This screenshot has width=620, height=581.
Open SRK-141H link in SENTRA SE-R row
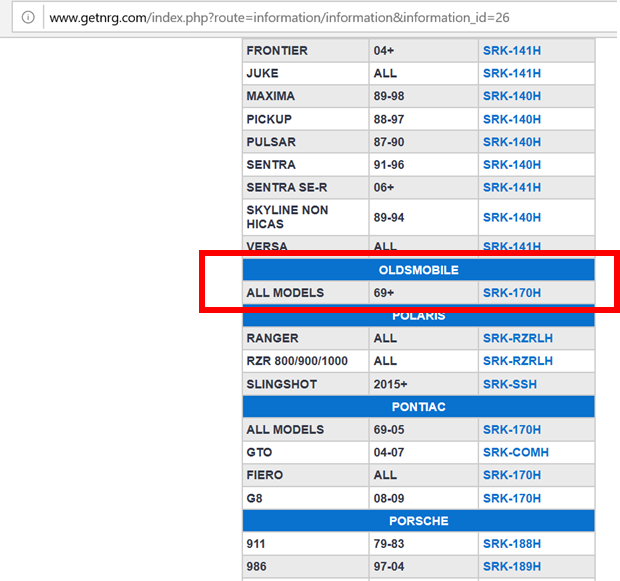[x=512, y=187]
